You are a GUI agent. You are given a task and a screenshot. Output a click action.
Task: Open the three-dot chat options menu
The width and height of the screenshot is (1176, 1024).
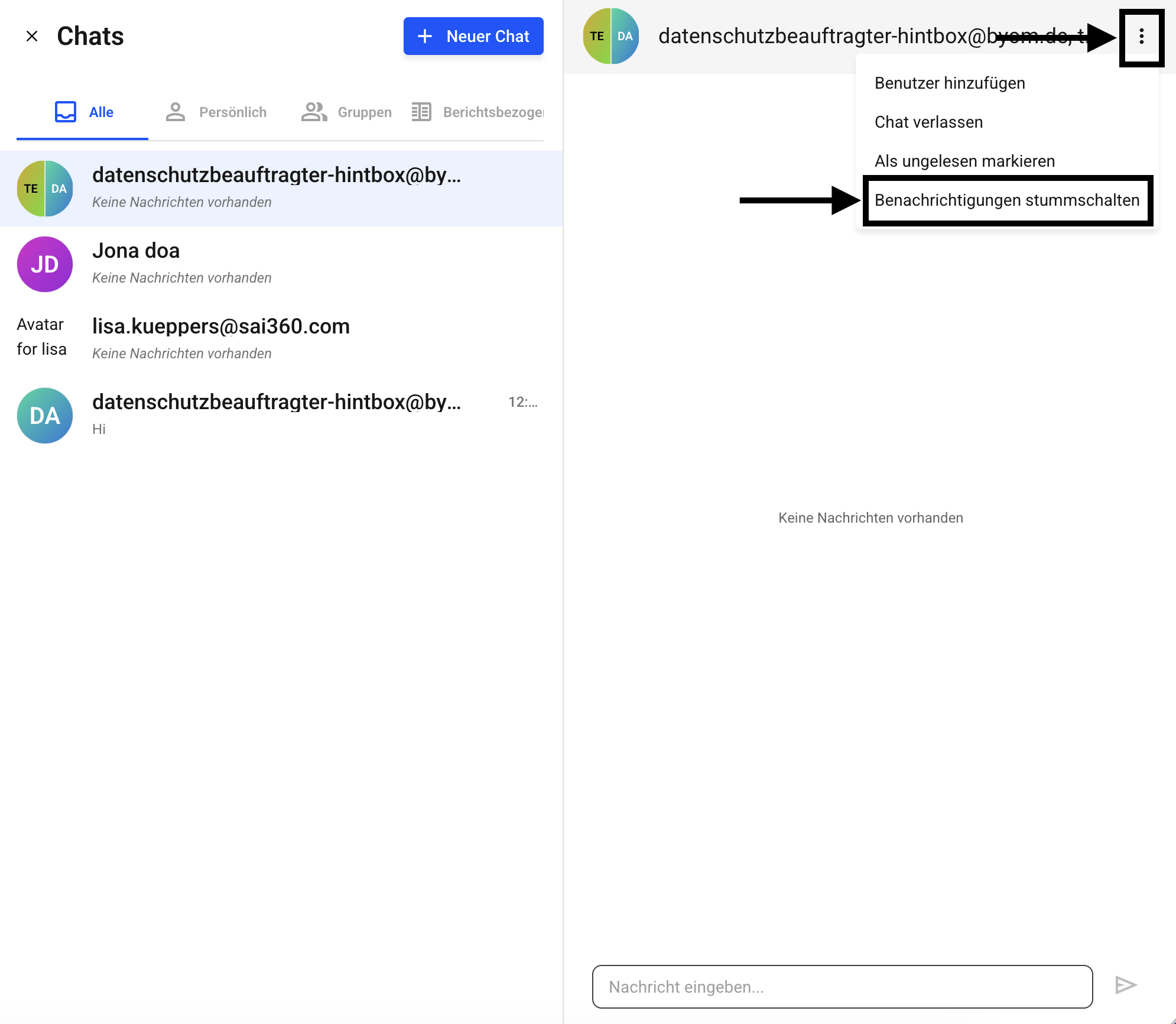click(1141, 37)
